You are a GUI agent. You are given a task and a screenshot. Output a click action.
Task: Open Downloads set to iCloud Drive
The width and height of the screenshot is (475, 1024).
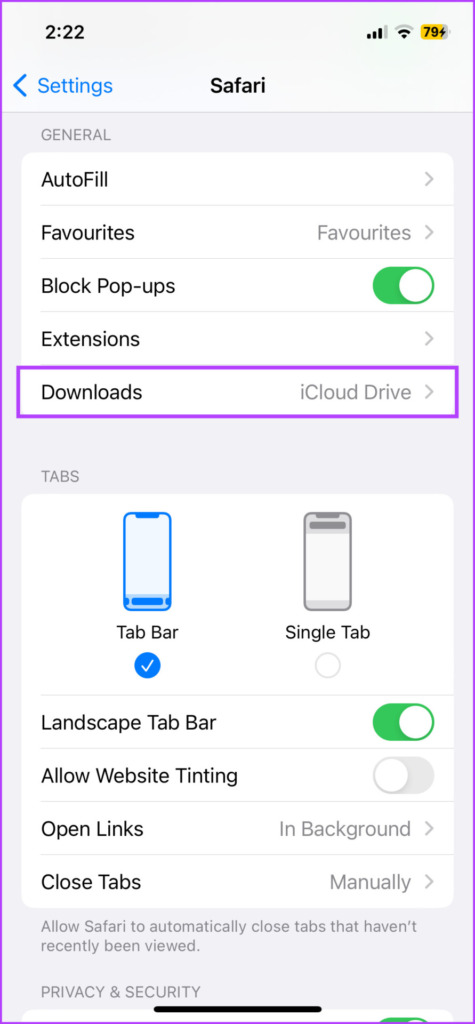tap(237, 392)
